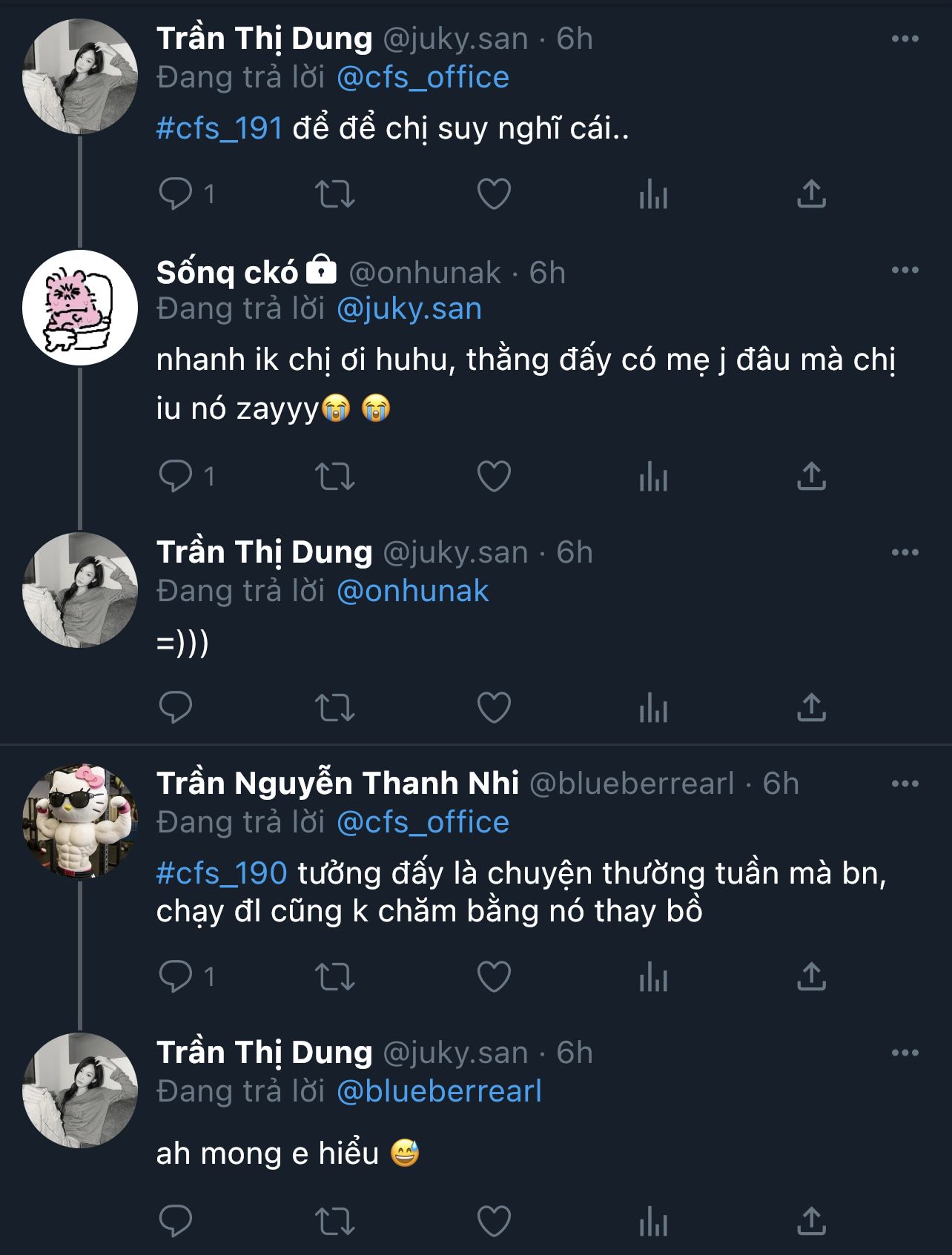The height and width of the screenshot is (1255, 952).
Task: Reply to the "=)))" tweet
Action: (176, 707)
